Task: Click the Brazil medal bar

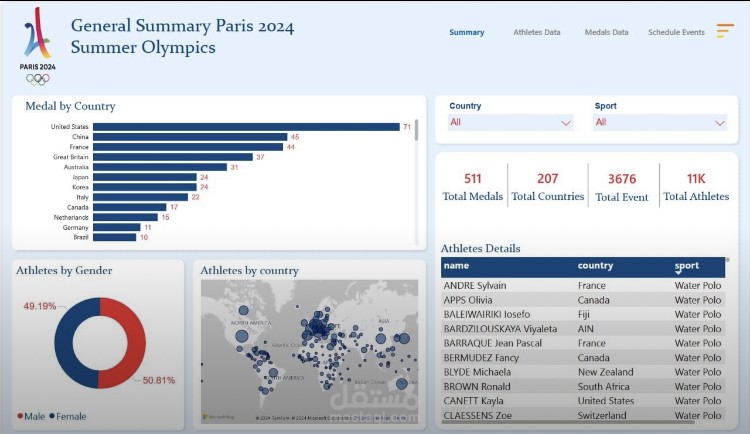Action: click(x=115, y=237)
